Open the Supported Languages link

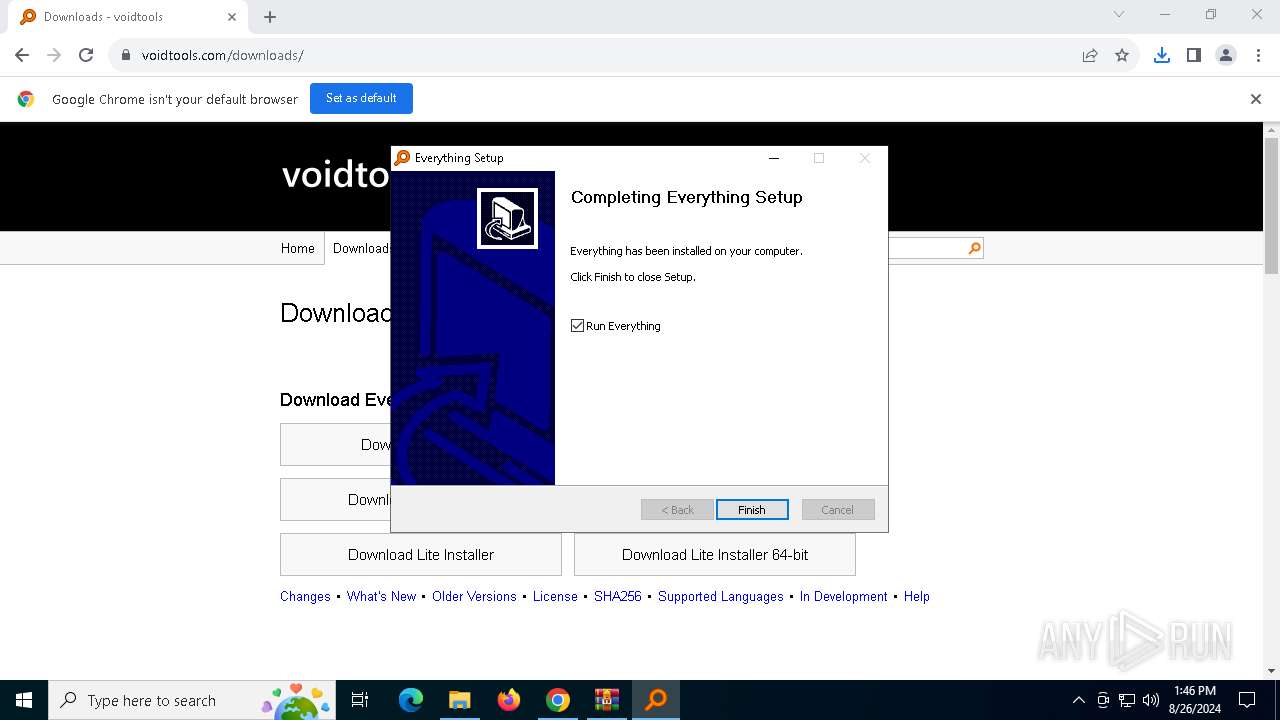click(x=721, y=596)
